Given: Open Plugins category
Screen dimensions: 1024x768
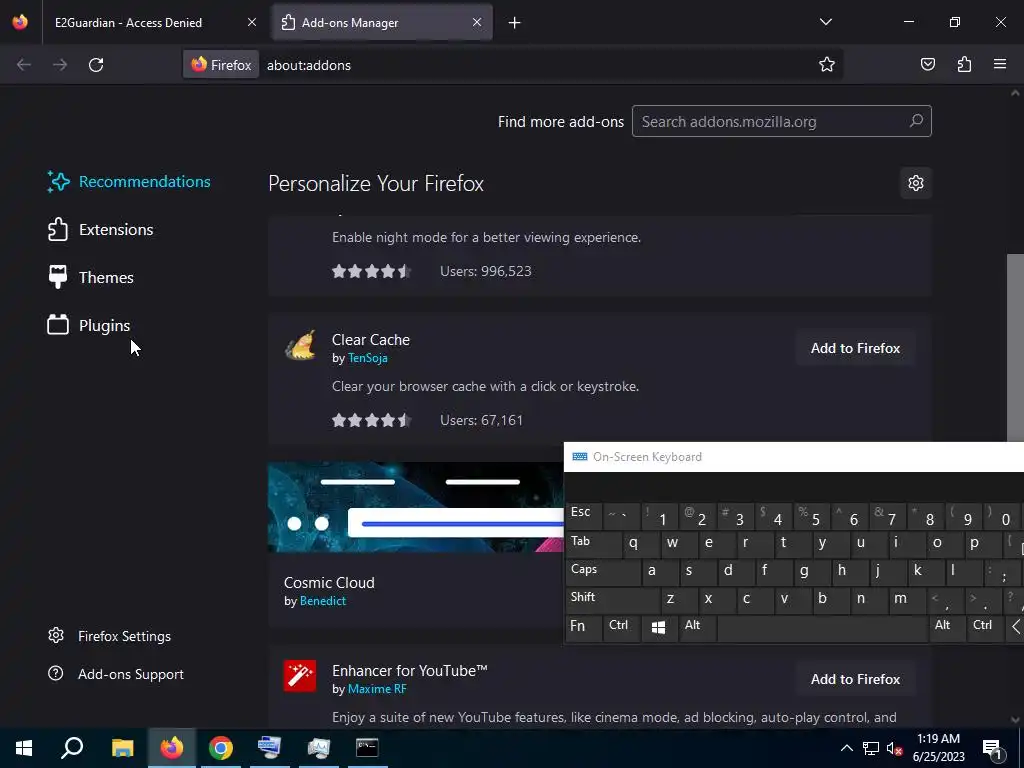Looking at the screenshot, I should point(88,325).
